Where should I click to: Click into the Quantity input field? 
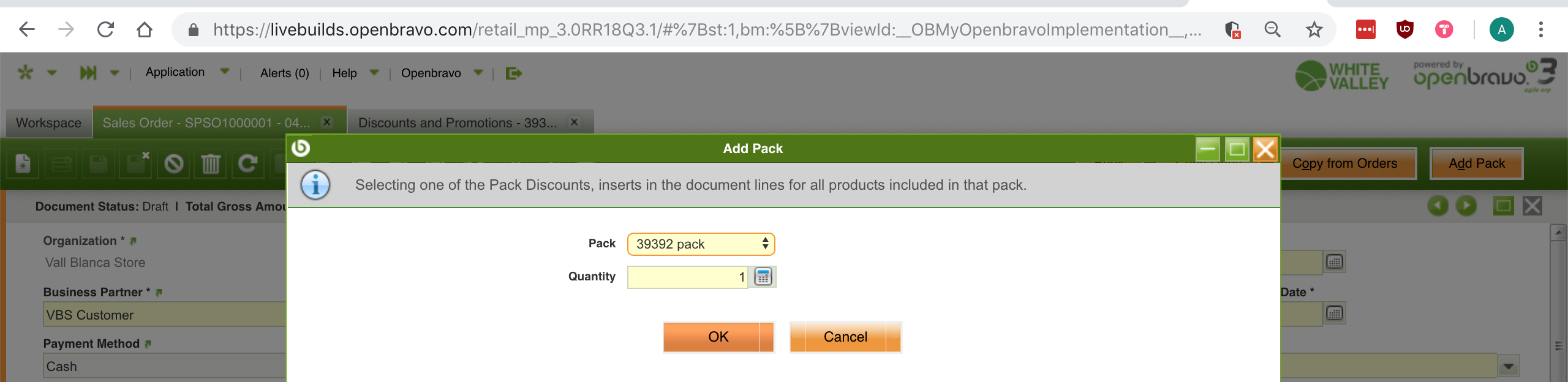pos(687,277)
